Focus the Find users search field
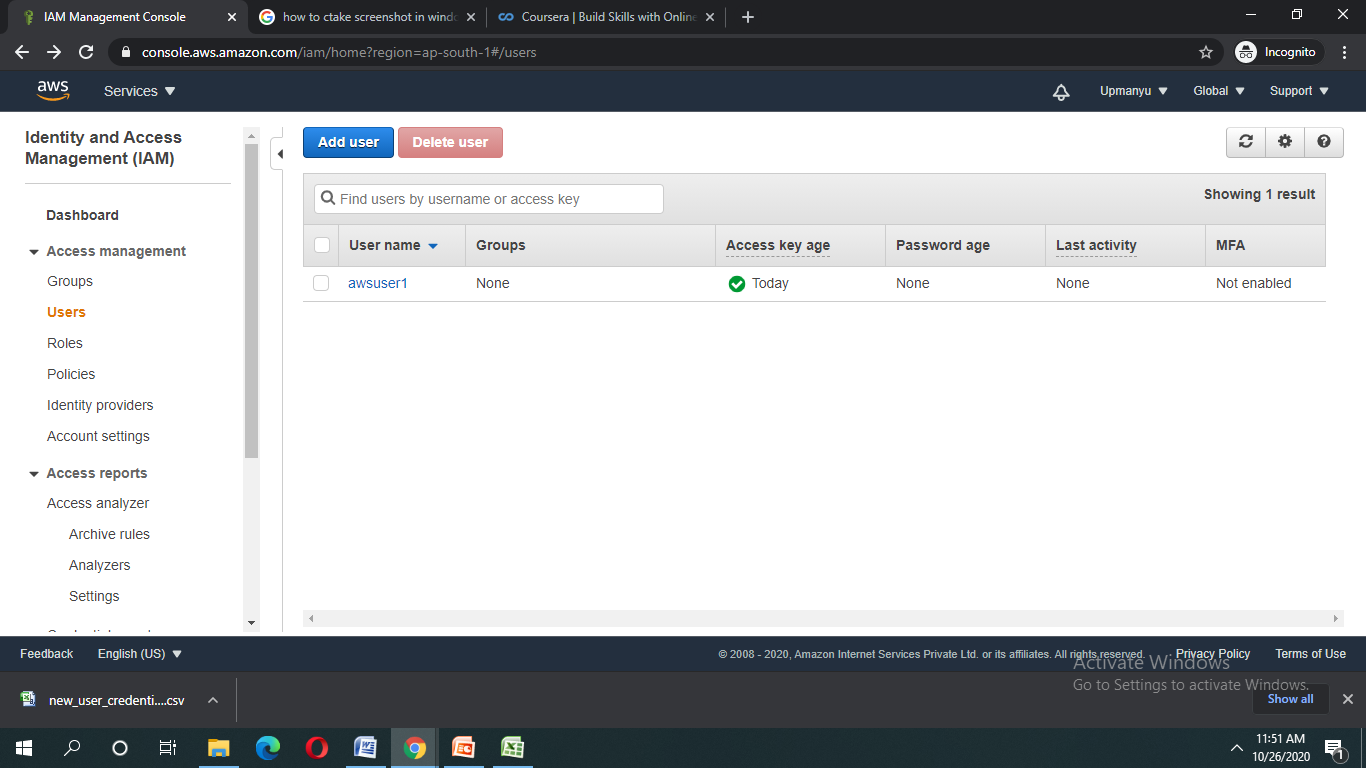1366x768 pixels. tap(489, 199)
